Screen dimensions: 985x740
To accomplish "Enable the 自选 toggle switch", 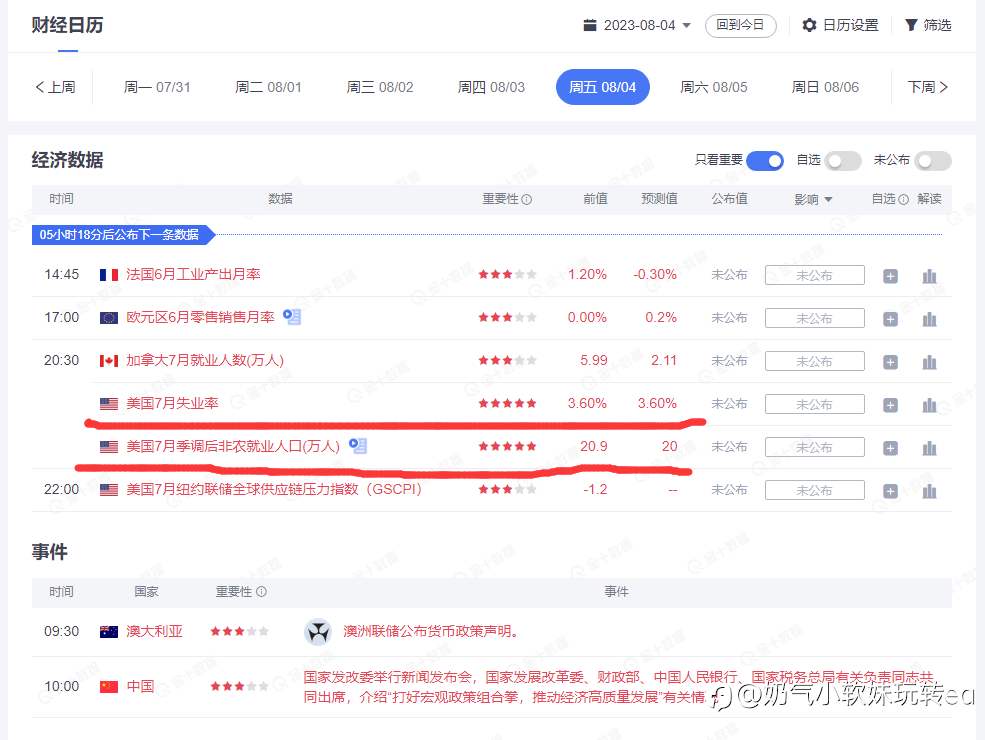I will [842, 161].
